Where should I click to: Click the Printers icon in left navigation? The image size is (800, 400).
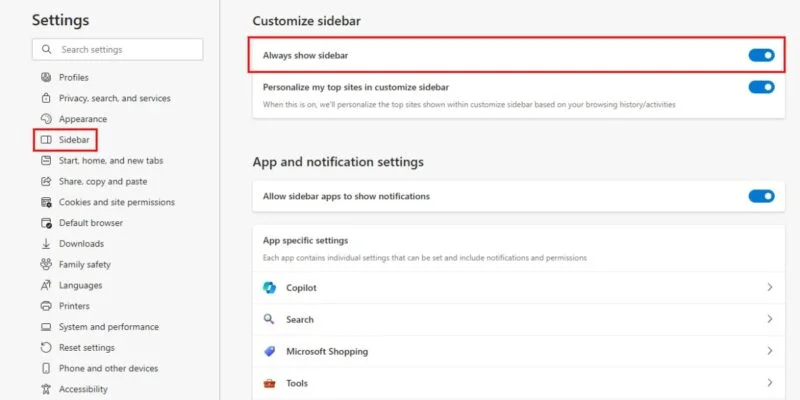coord(46,306)
